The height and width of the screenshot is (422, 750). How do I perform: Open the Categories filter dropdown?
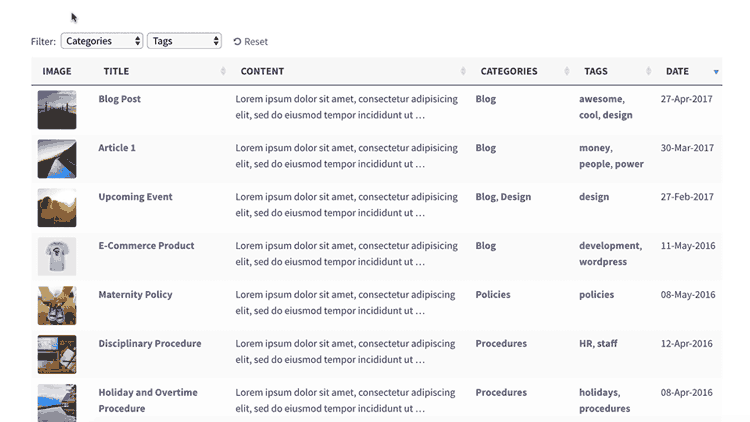point(102,41)
